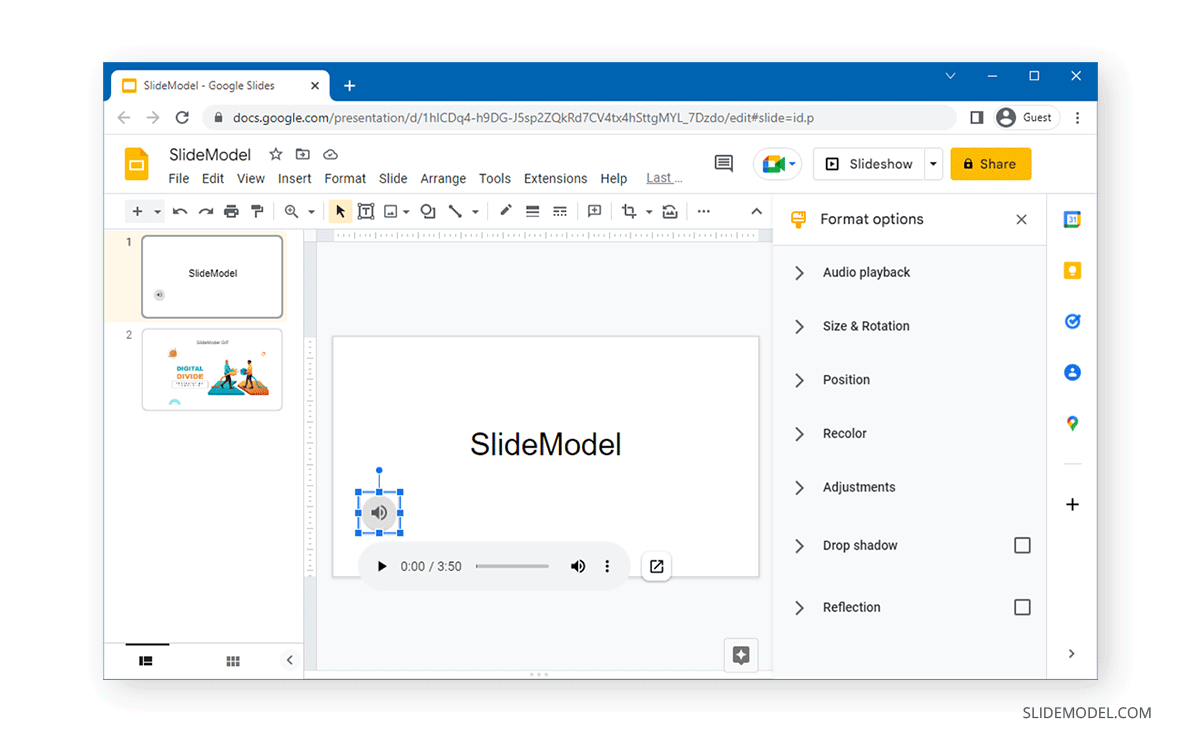Viewport: 1200px width, 743px height.
Task: Select the Text box tool
Action: click(365, 211)
